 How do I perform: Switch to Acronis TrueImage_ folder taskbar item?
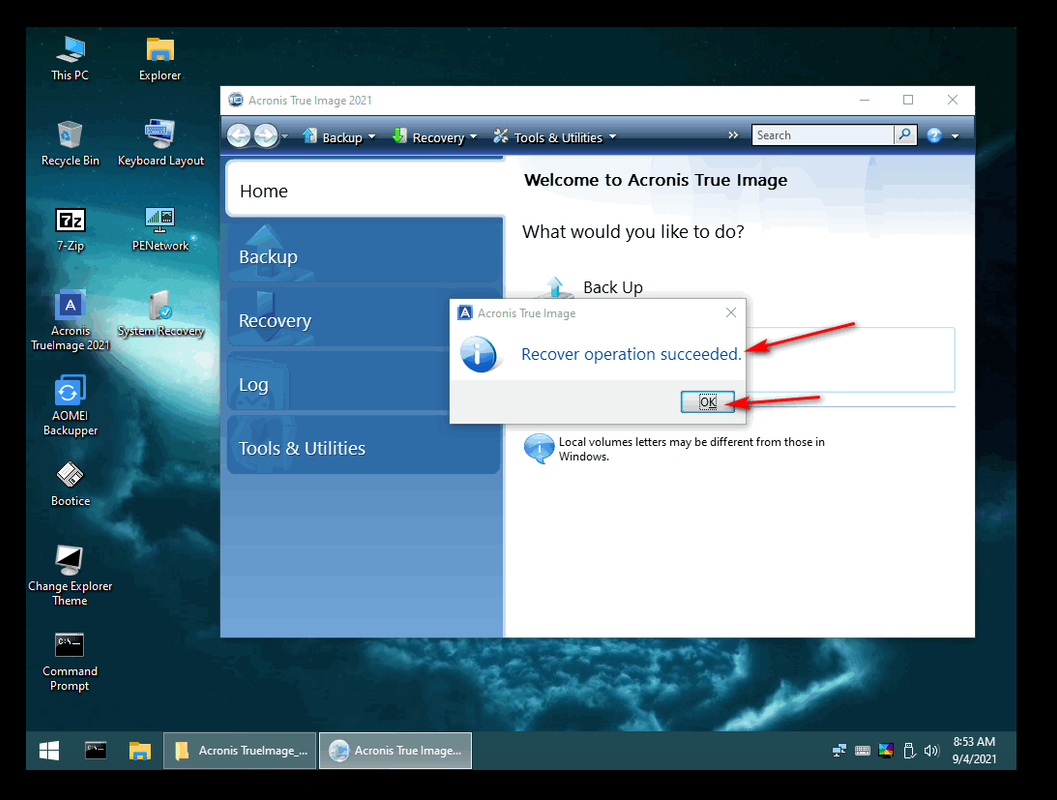[239, 751]
